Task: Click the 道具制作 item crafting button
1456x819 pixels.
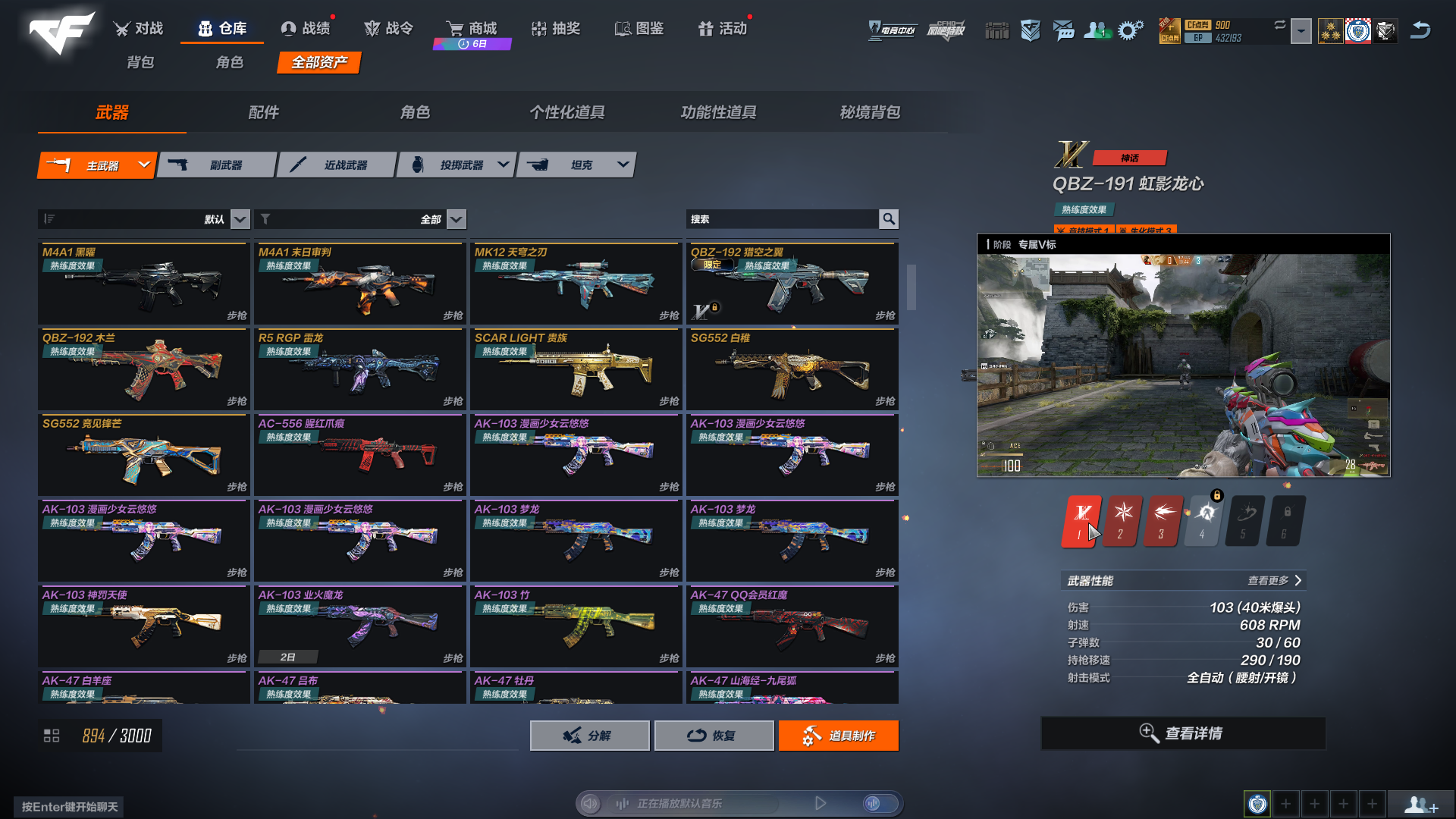Action: (x=838, y=736)
